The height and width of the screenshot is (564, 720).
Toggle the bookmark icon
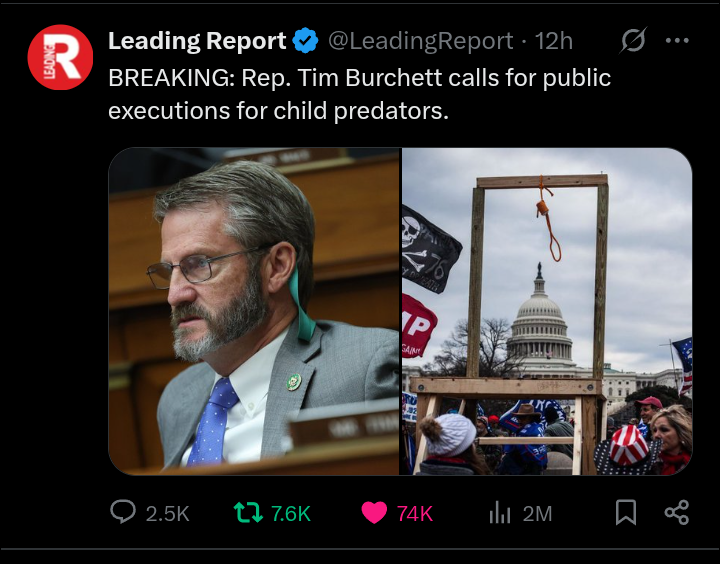coord(626,513)
